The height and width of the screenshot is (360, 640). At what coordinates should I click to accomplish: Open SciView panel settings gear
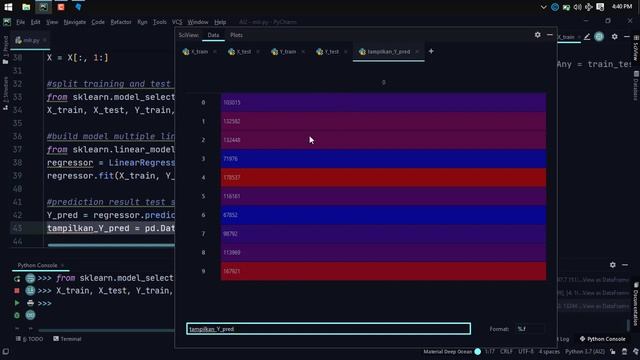click(x=538, y=35)
